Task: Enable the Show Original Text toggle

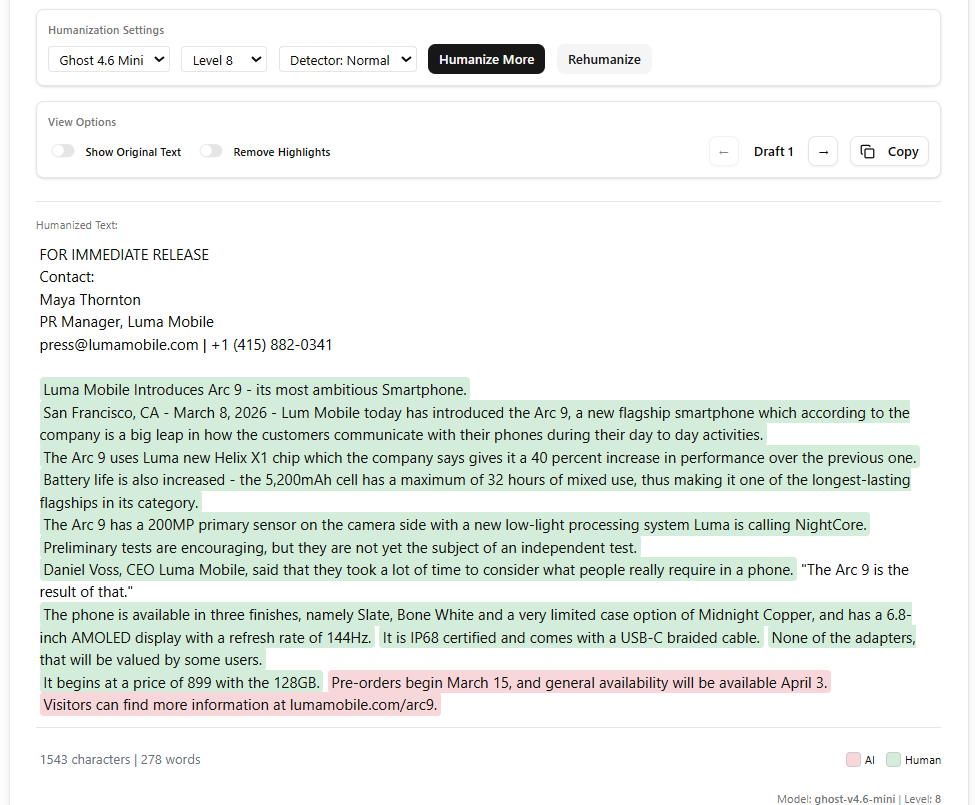Action: coord(63,150)
